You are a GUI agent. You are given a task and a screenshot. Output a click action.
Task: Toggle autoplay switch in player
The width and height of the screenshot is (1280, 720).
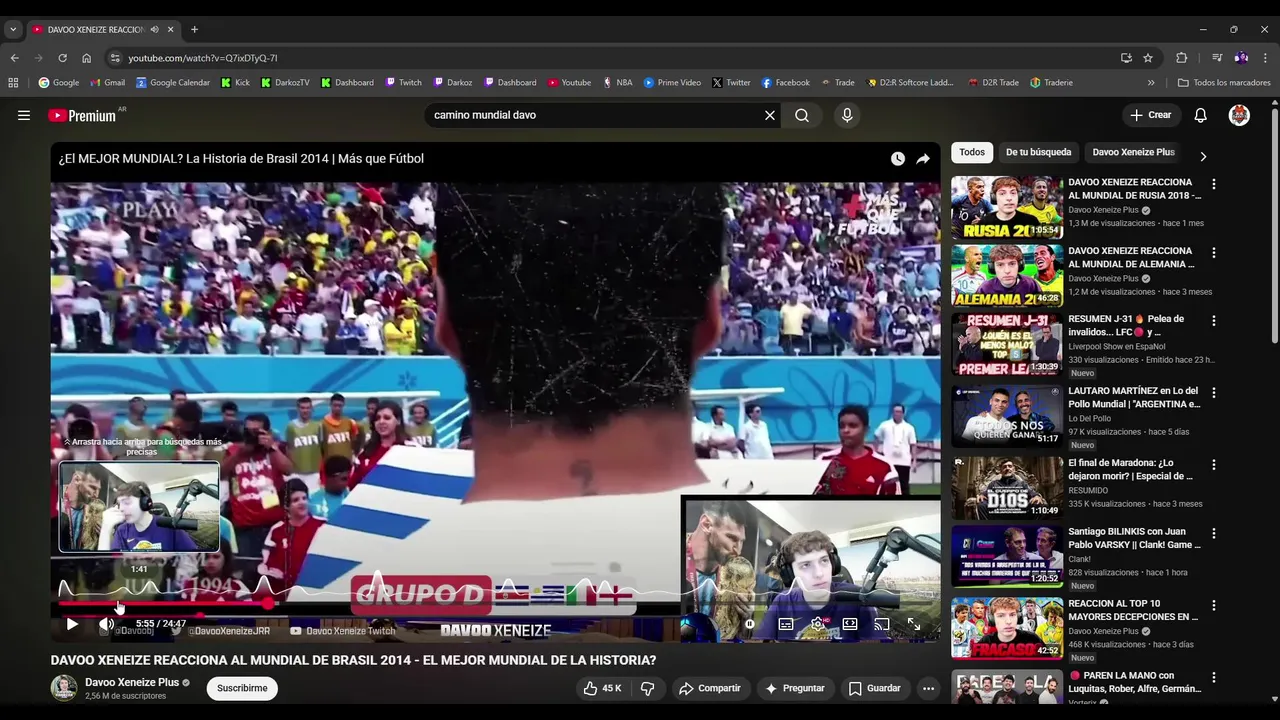[749, 624]
